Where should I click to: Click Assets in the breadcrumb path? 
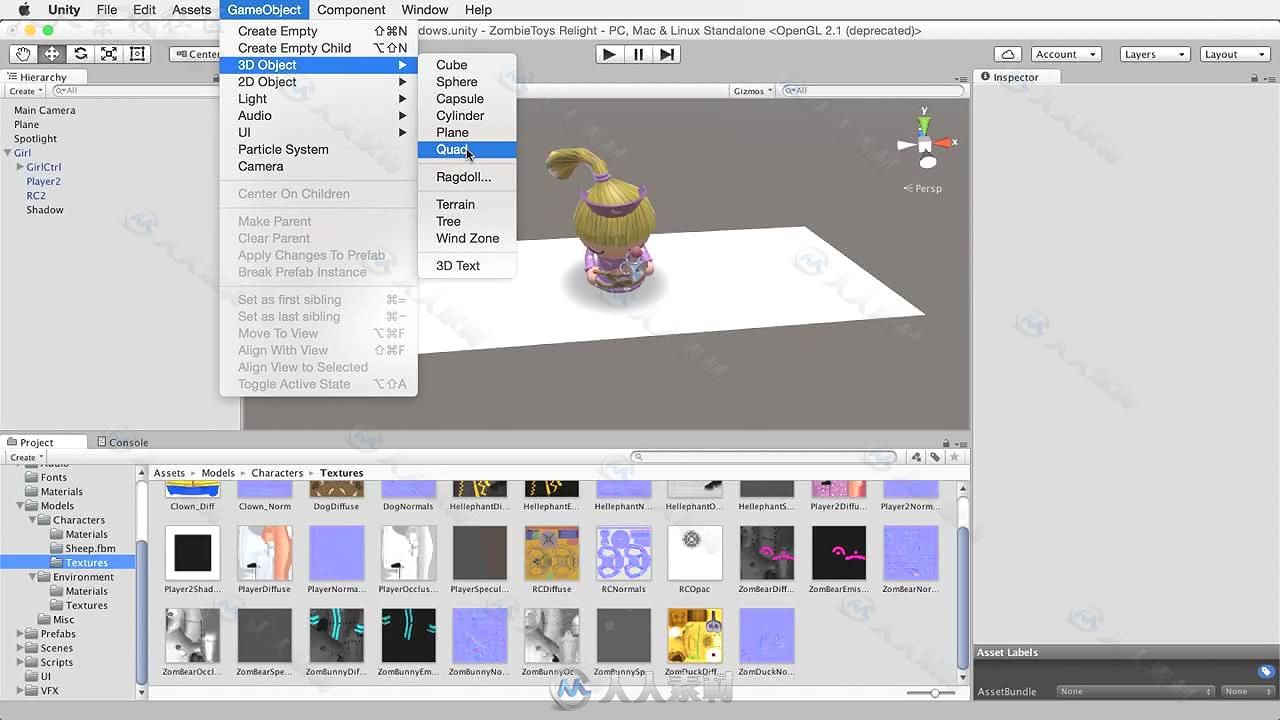pos(169,473)
